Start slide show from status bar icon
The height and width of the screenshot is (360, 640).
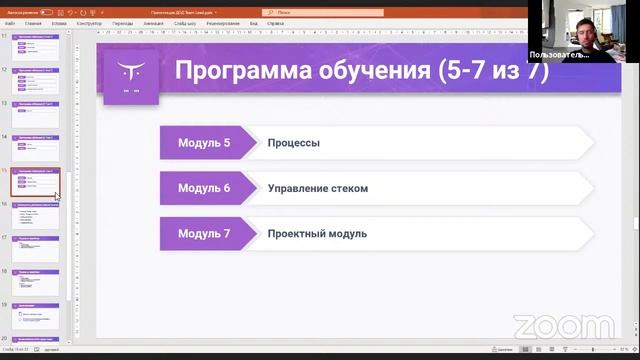point(565,349)
